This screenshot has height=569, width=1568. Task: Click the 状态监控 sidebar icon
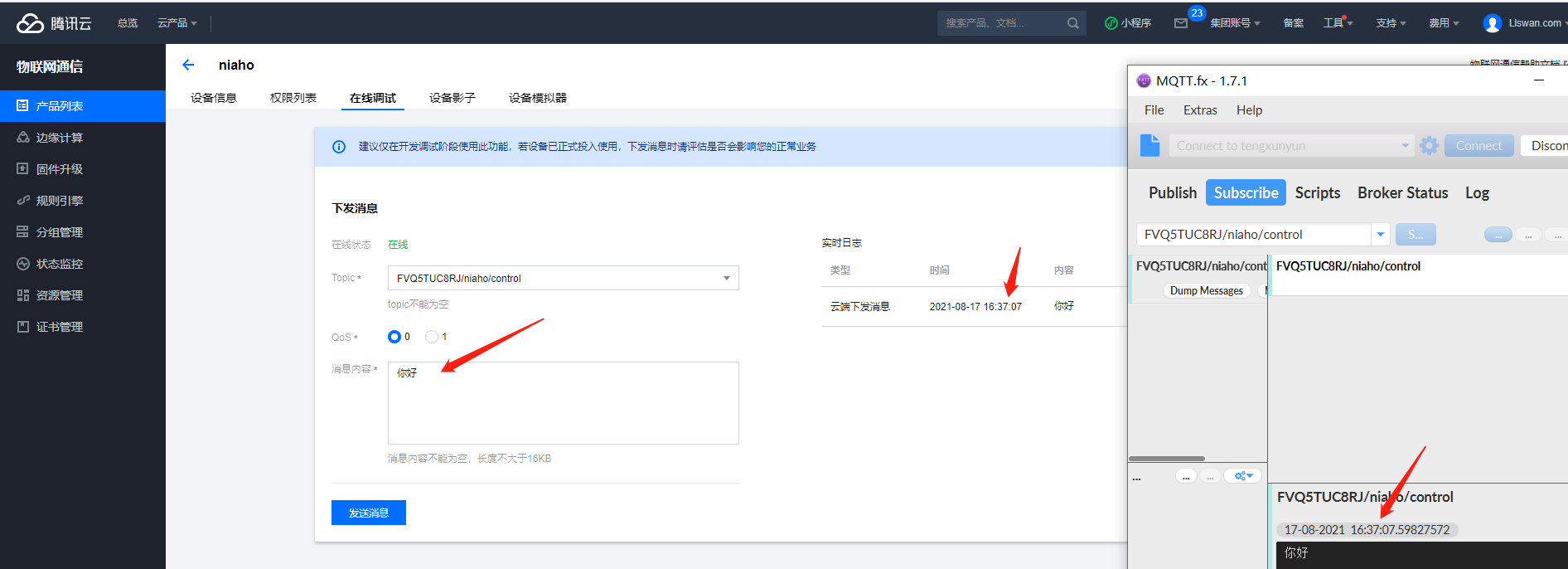pyautogui.click(x=22, y=263)
